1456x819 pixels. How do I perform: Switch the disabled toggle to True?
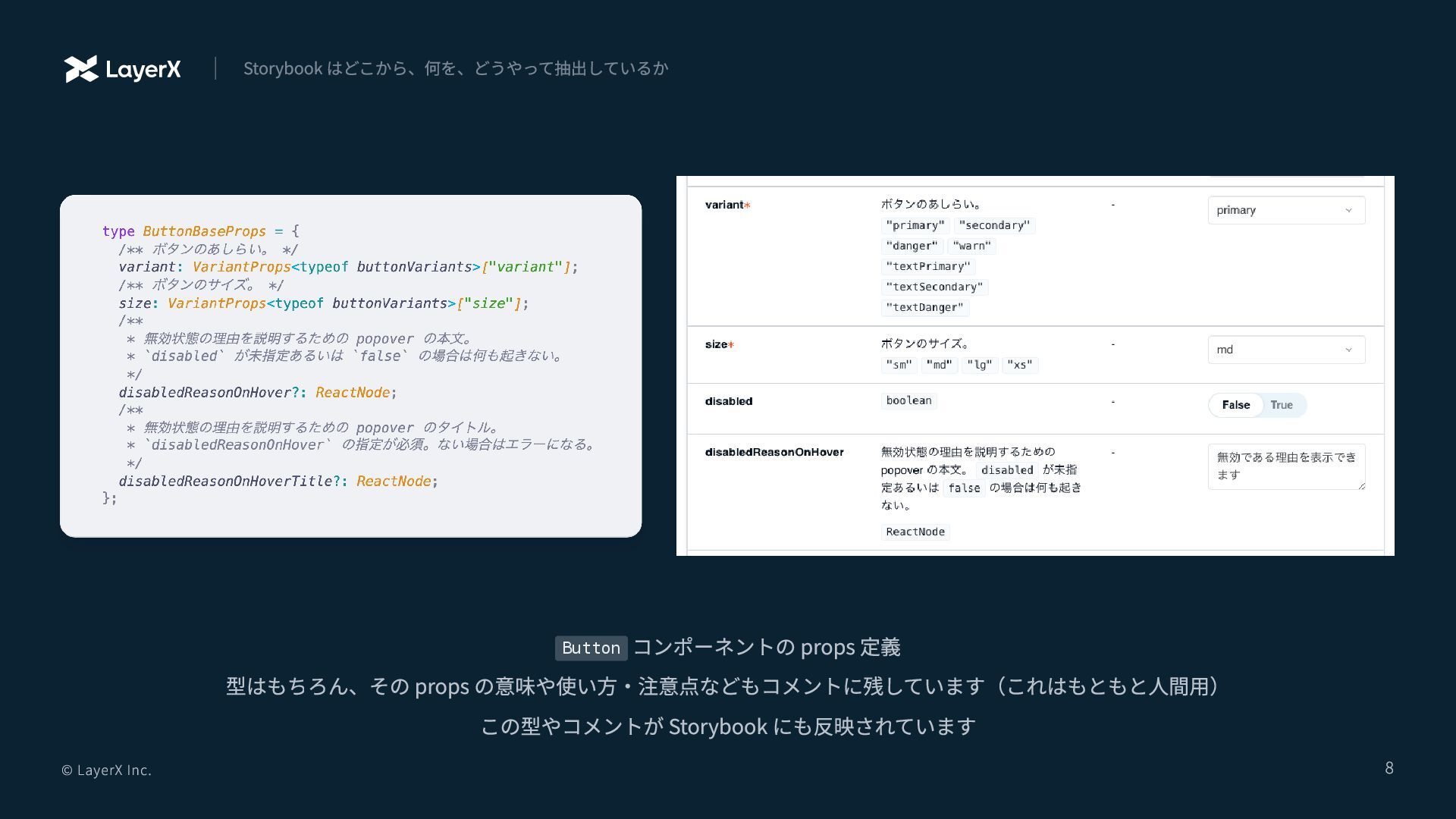coord(1282,405)
